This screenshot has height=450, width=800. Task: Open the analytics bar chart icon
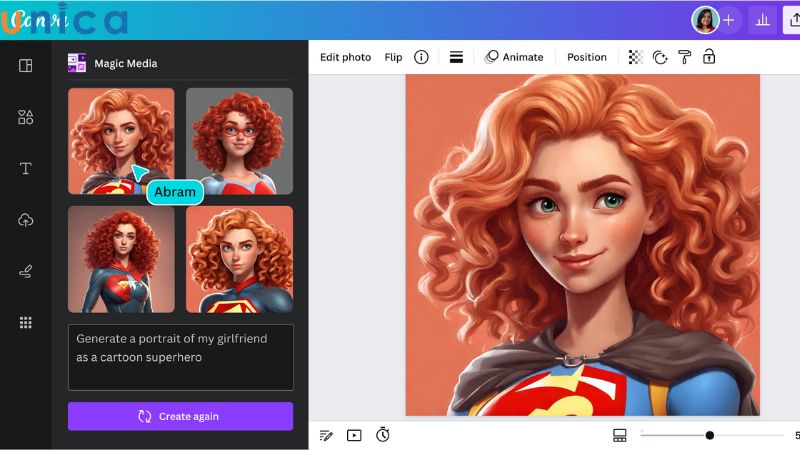click(762, 20)
